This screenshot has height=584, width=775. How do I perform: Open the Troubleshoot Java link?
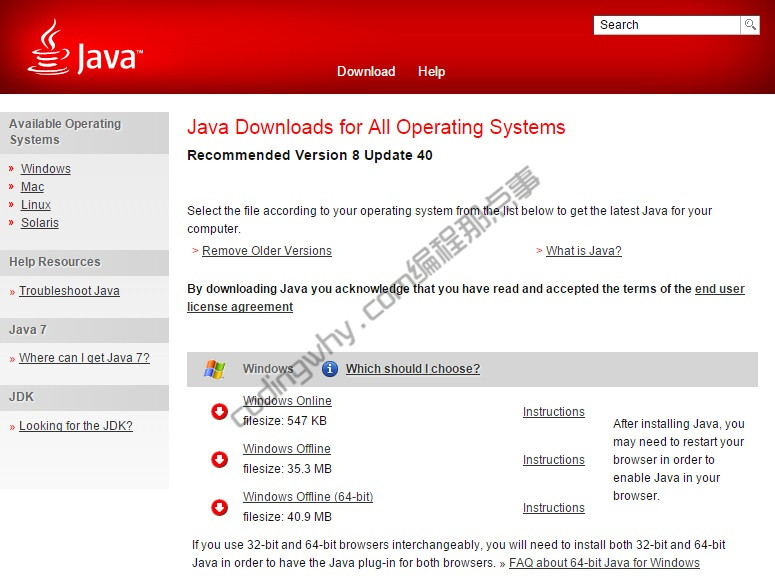click(69, 291)
